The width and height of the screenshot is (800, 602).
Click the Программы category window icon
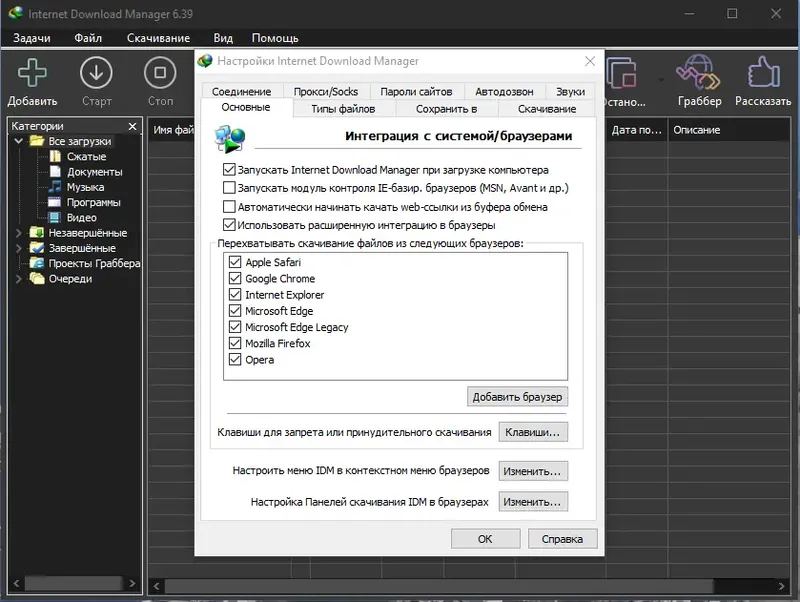(x=55, y=202)
